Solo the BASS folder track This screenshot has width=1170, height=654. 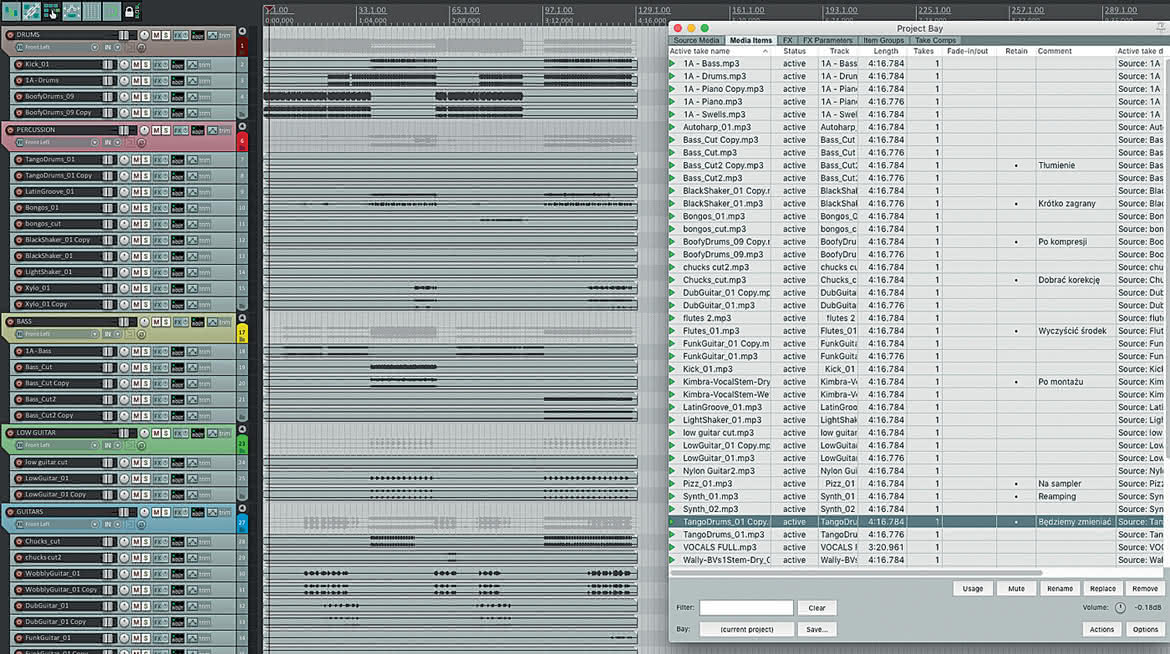(166, 323)
